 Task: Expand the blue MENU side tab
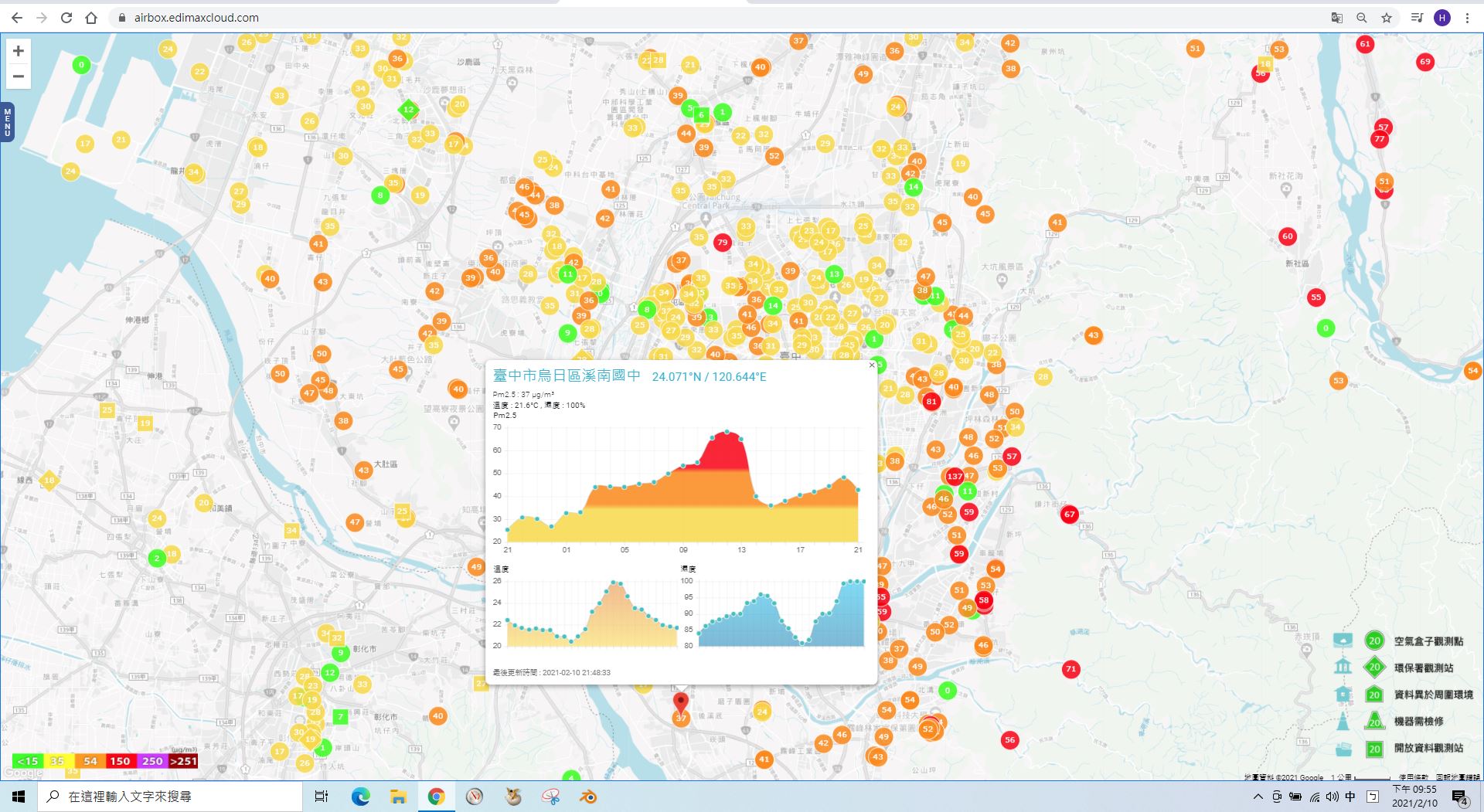coord(7,122)
